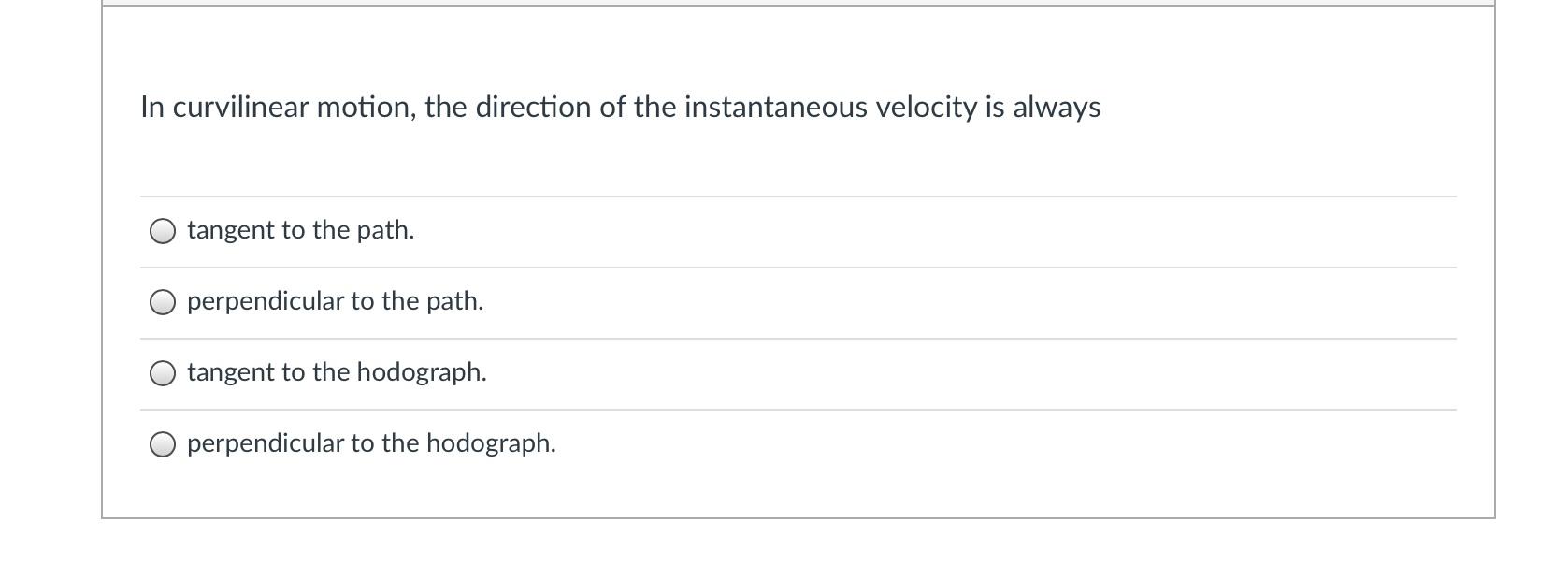Click the word 'always' ending the question
The height and width of the screenshot is (580, 1568).
pos(1057,108)
